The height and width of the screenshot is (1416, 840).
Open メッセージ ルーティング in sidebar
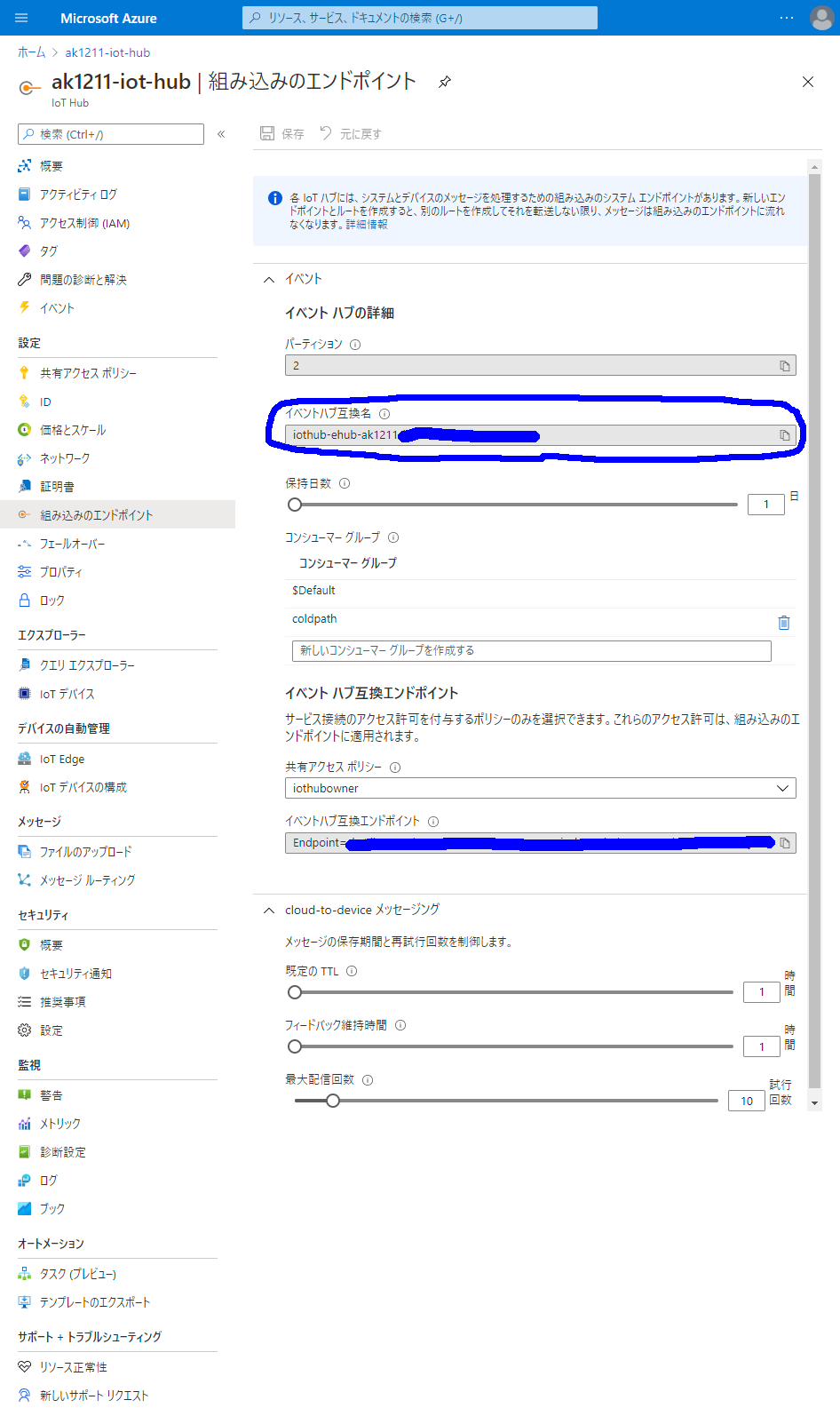point(87,880)
